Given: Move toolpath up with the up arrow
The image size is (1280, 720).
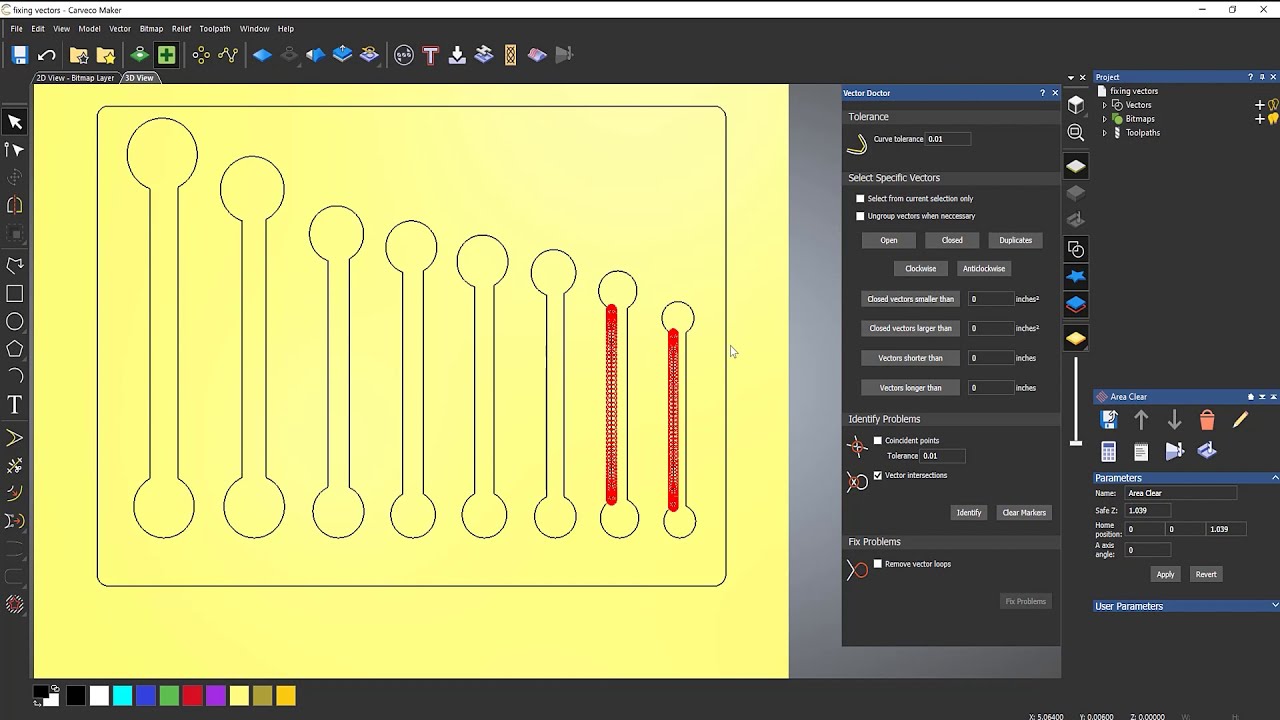Looking at the screenshot, I should click(1141, 420).
